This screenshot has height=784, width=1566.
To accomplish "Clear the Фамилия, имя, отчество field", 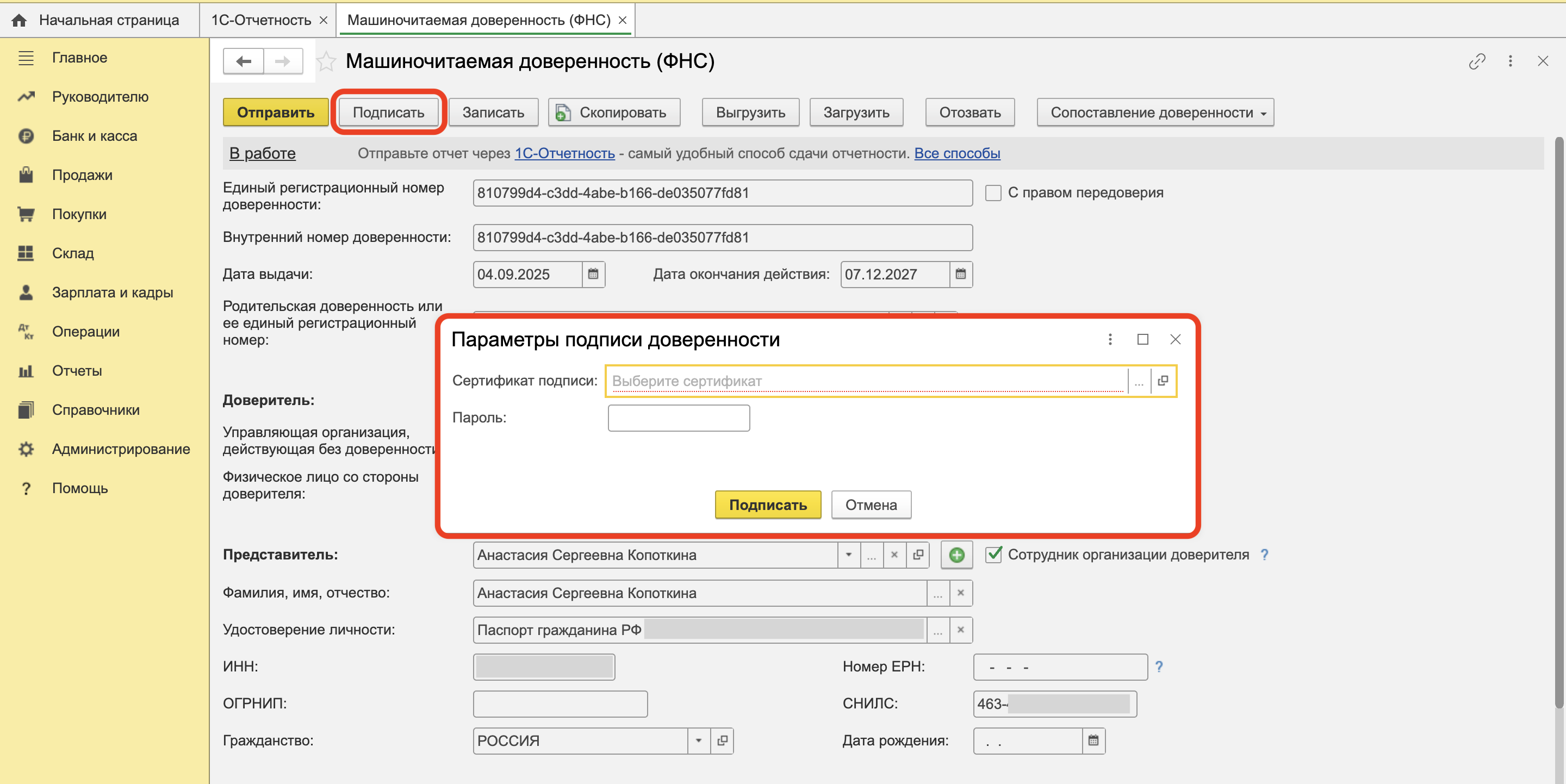I will 960,593.
